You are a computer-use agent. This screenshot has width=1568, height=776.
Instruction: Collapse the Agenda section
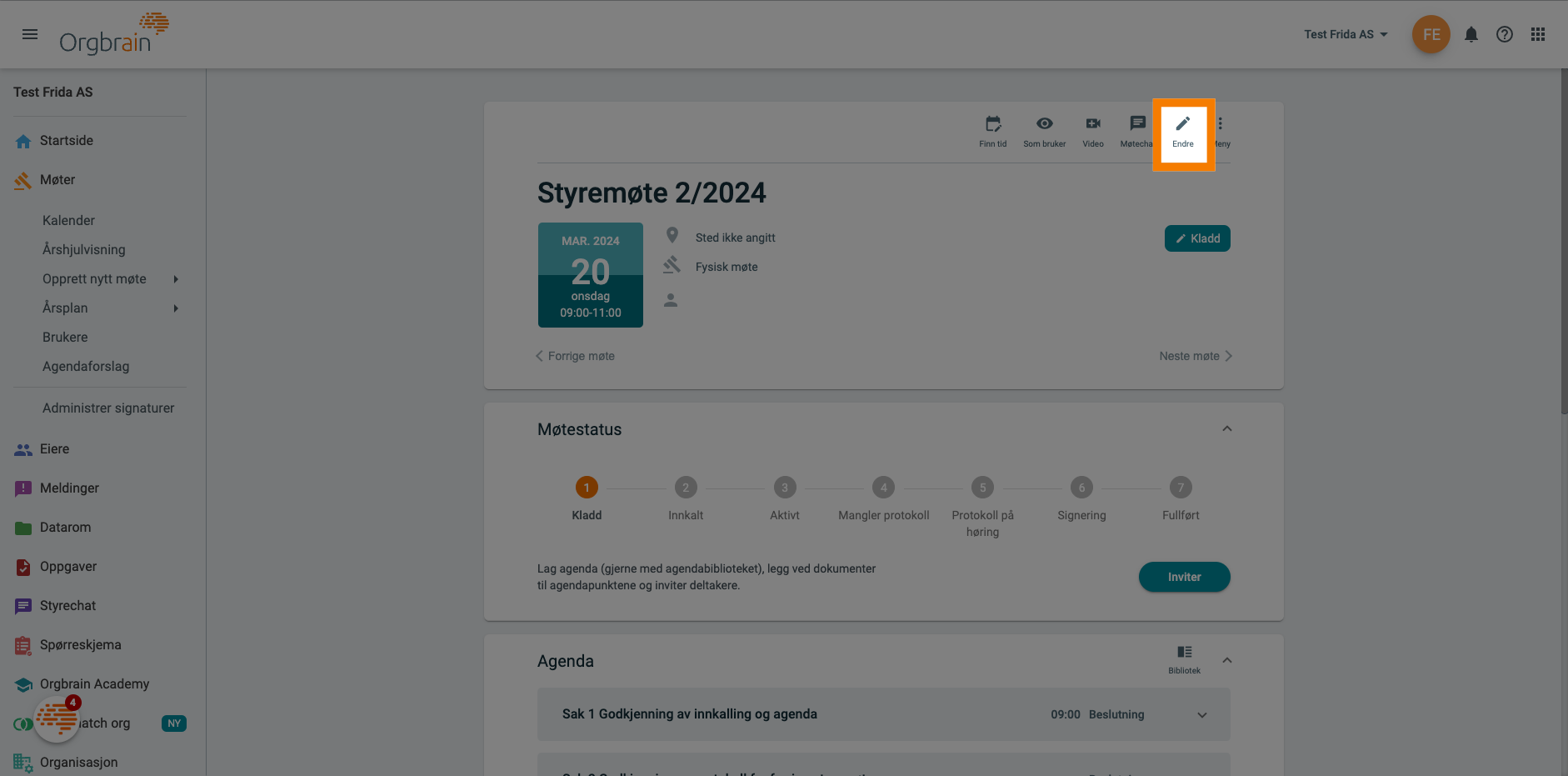pos(1226,660)
